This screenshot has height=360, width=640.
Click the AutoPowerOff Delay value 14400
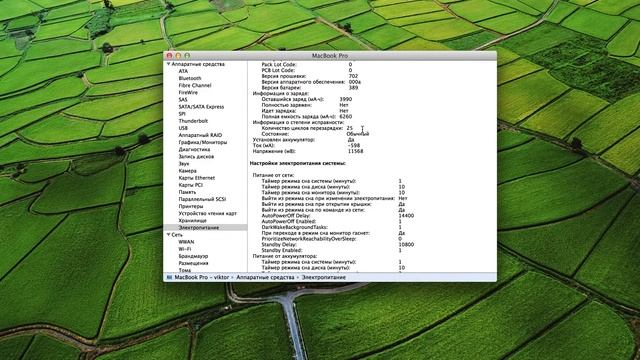(406, 216)
